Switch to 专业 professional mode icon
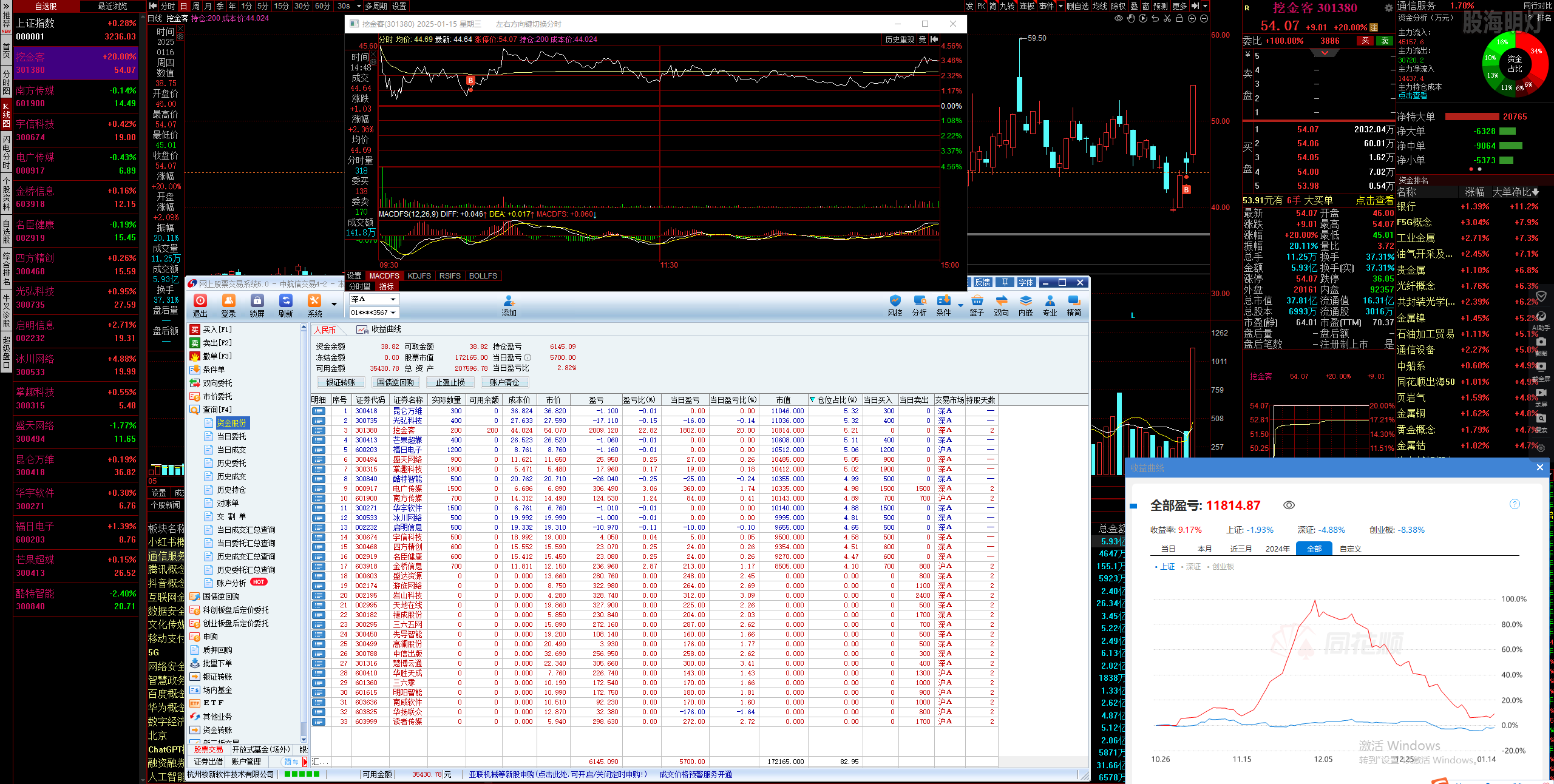1554x784 pixels. pos(1050,305)
